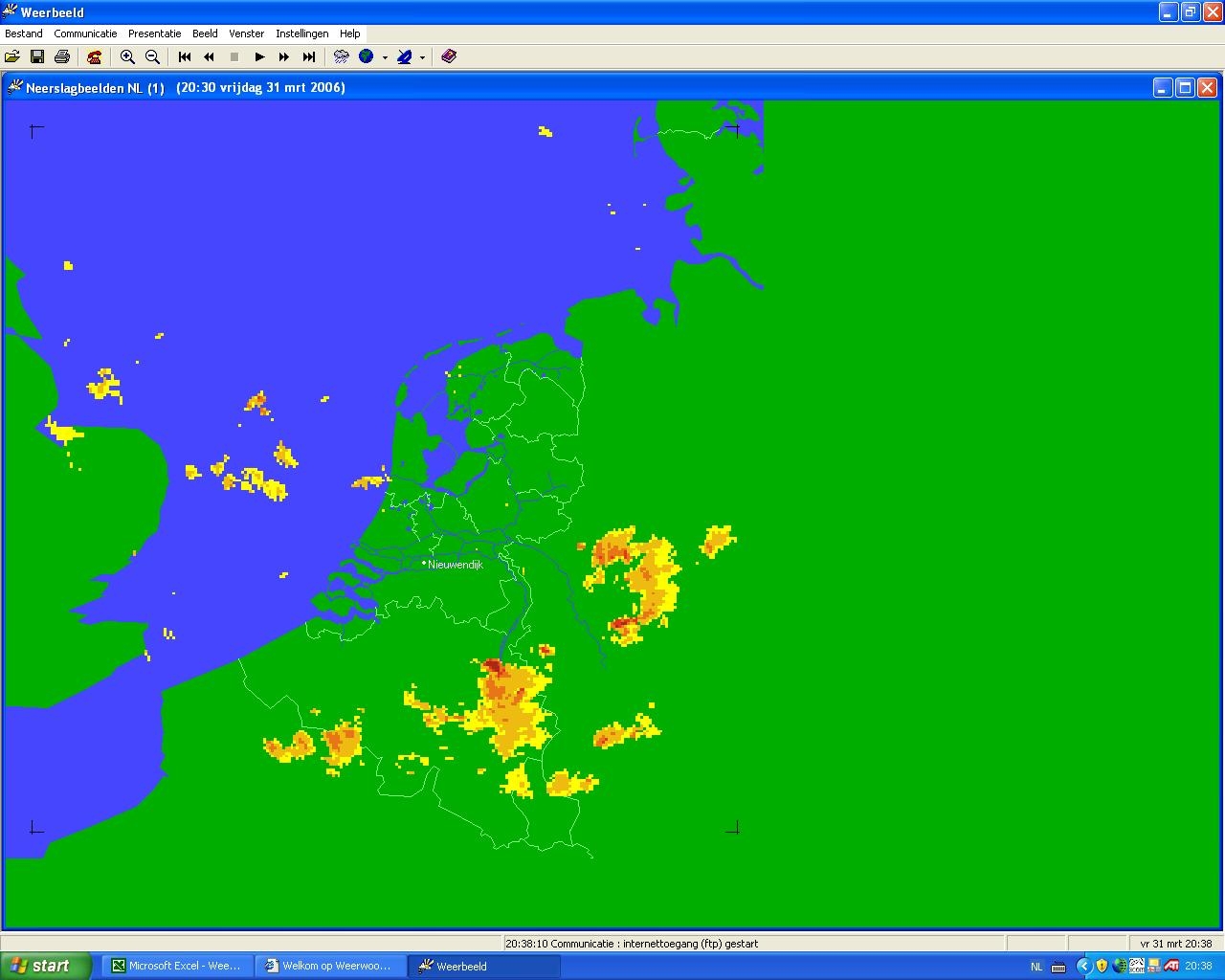Open precipitation images via rain cloud icon
Screen dimensions: 1225x980
(342, 56)
